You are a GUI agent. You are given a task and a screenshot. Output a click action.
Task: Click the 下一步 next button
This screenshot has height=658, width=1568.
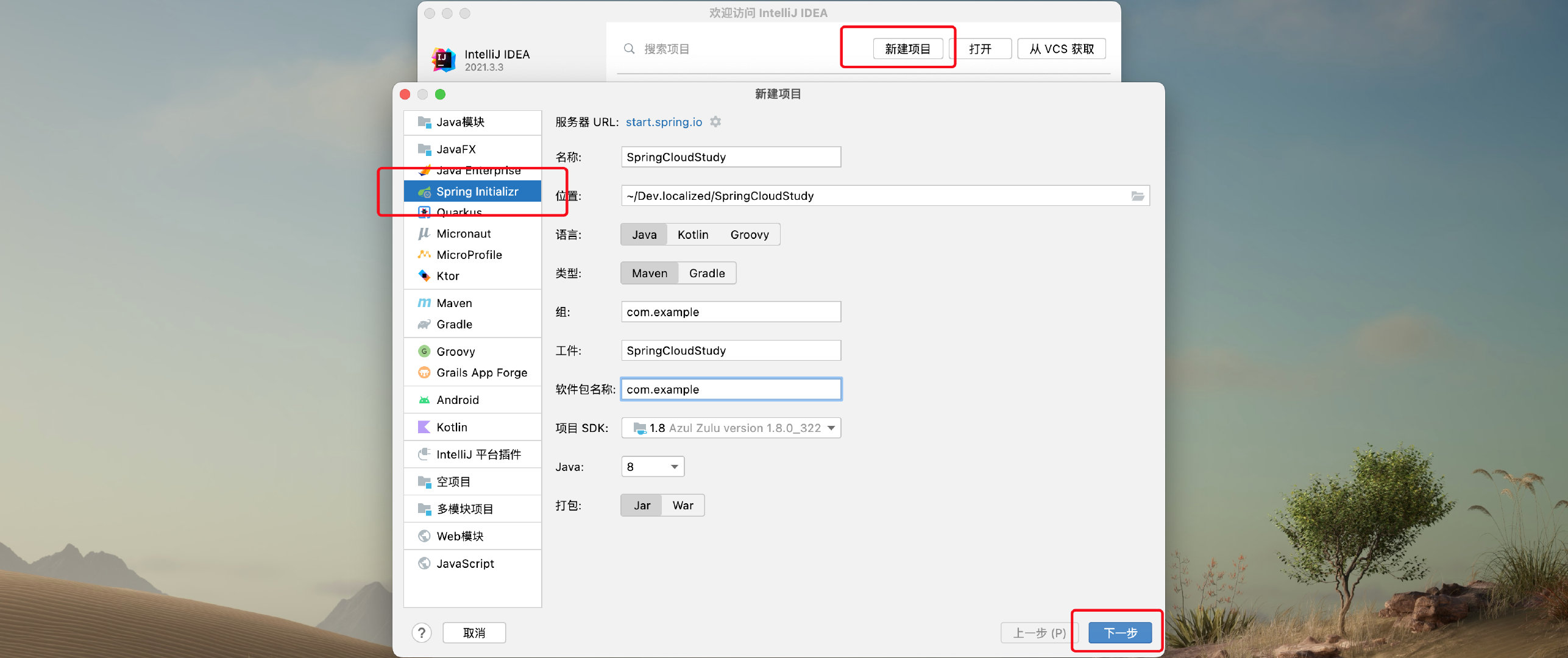(x=1120, y=633)
